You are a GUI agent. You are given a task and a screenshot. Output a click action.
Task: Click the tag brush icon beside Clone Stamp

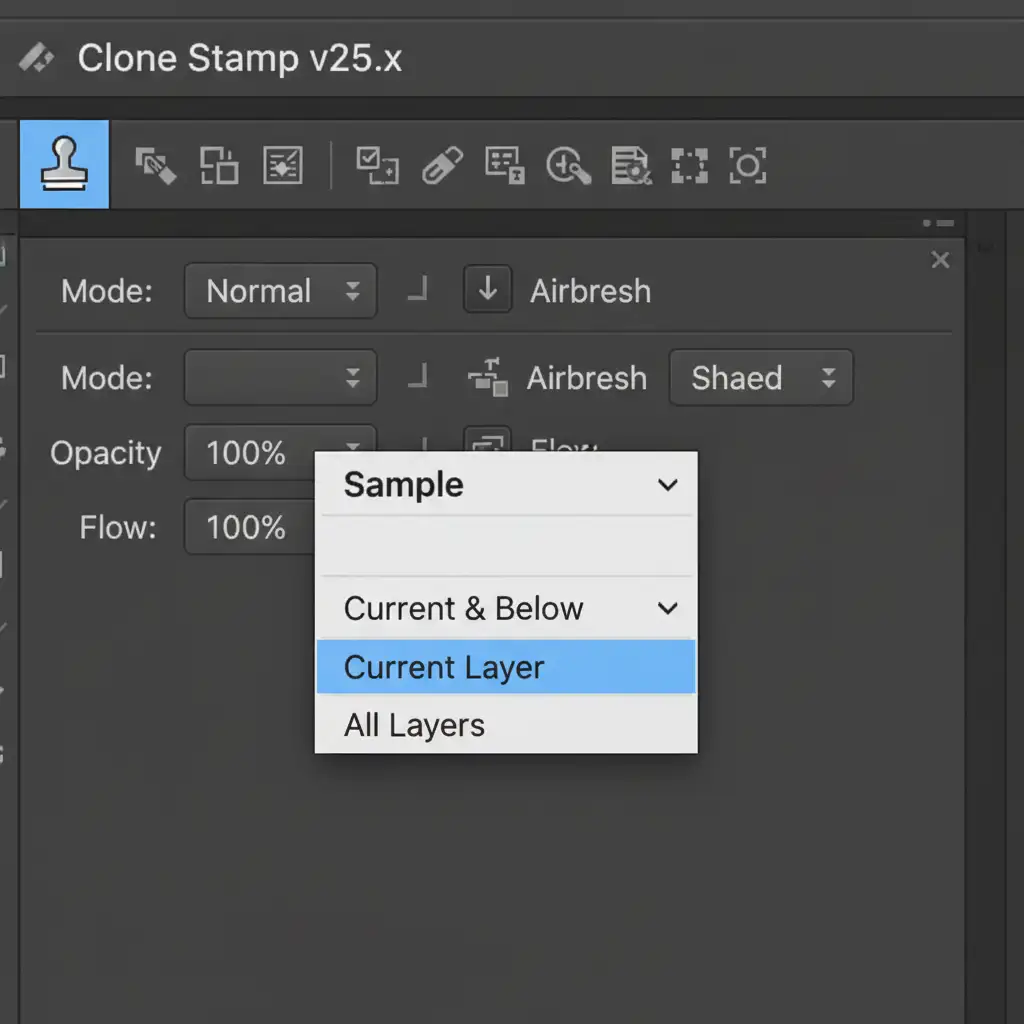(x=156, y=166)
